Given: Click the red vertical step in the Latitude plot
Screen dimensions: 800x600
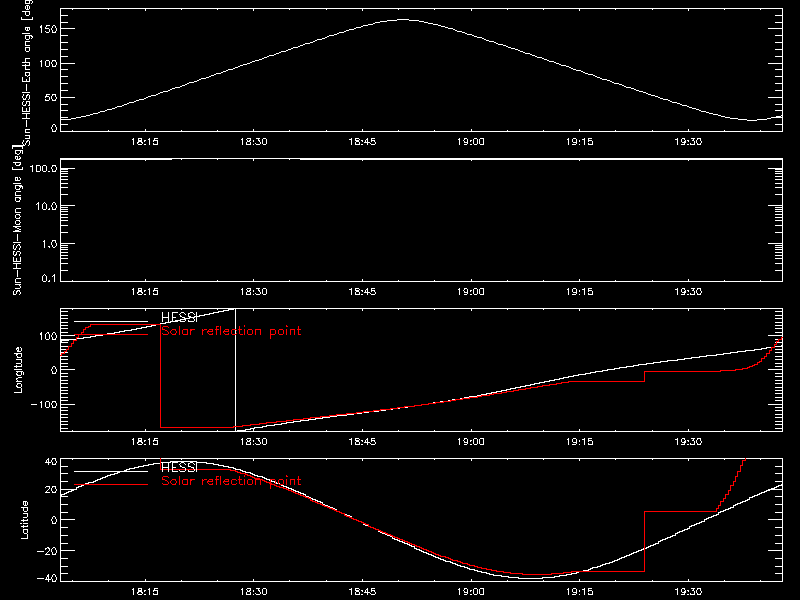Looking at the screenshot, I should [644, 541].
